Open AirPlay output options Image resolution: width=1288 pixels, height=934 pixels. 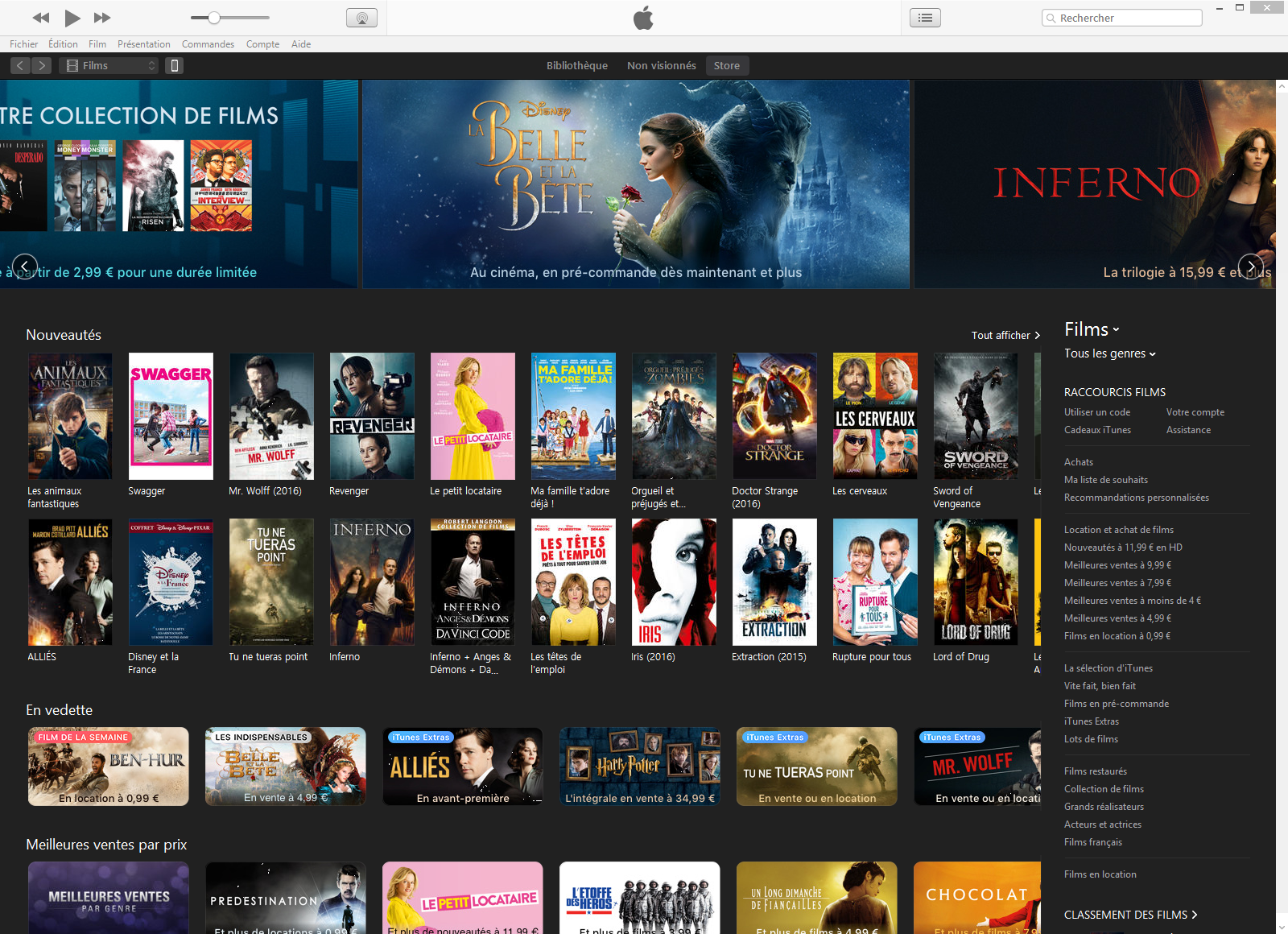click(x=361, y=18)
